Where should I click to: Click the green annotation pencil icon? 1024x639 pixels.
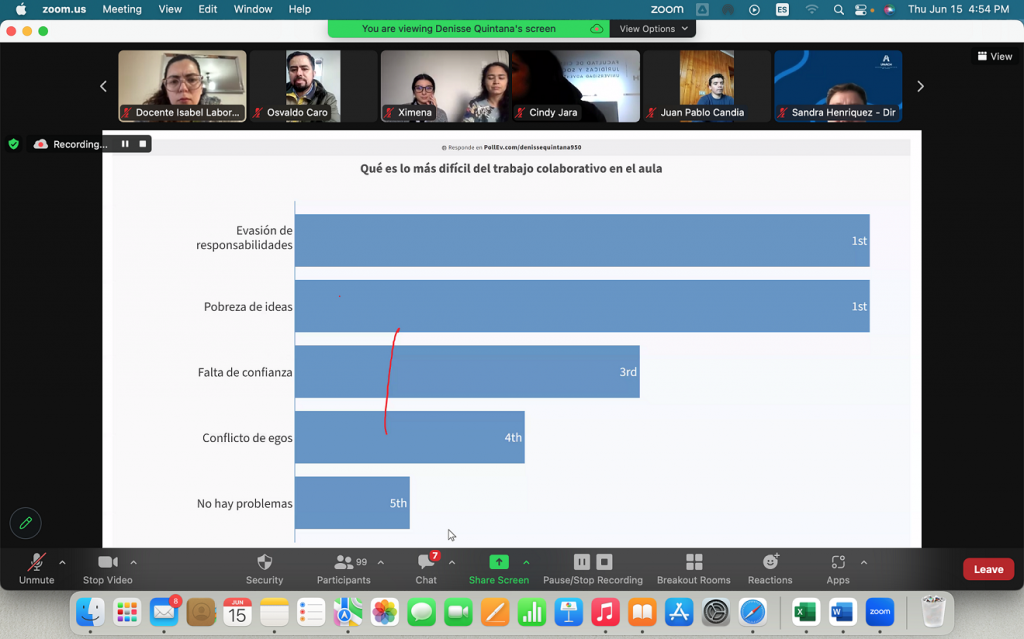point(25,523)
